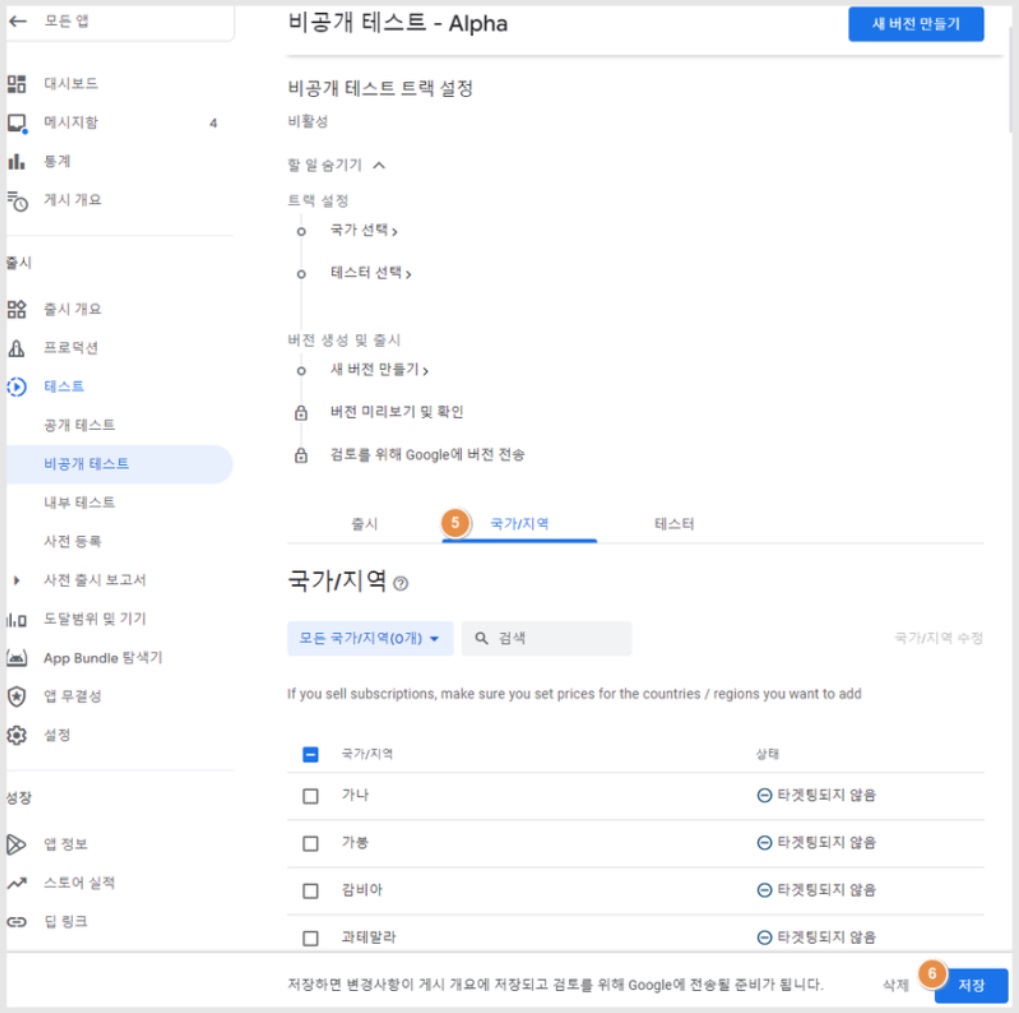Image resolution: width=1019 pixels, height=1013 pixels.
Task: Click the 상태 column header
Action: tap(767, 754)
